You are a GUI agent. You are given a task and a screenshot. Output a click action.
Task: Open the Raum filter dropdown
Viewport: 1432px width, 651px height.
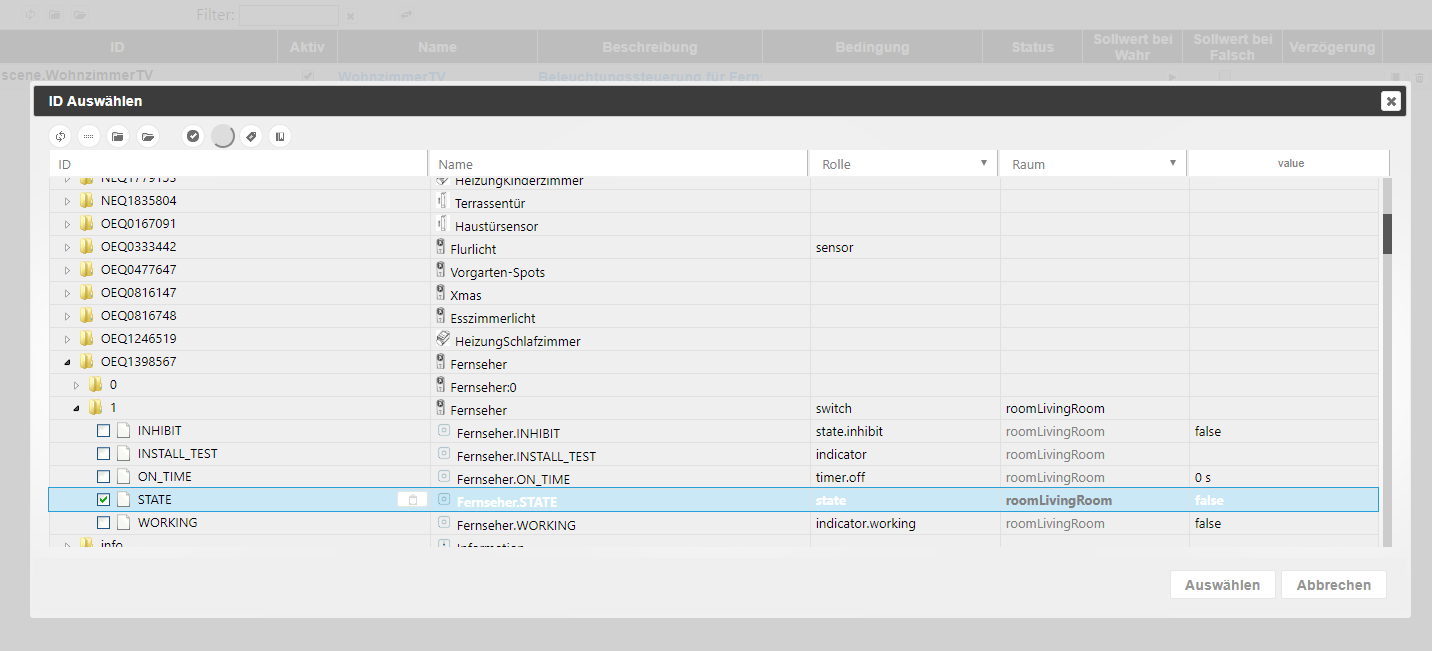pyautogui.click(x=1172, y=163)
